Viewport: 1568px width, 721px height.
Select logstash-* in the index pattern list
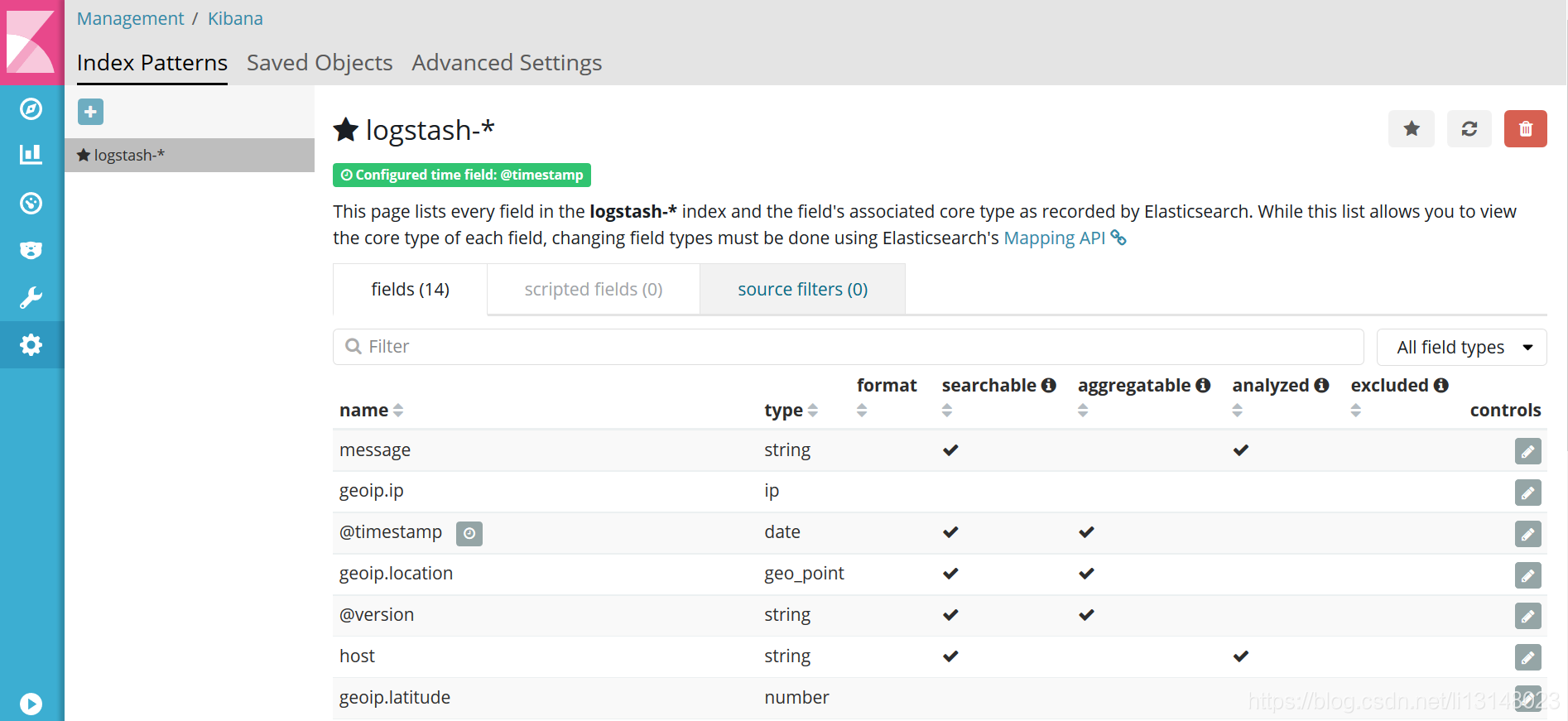pyautogui.click(x=190, y=155)
